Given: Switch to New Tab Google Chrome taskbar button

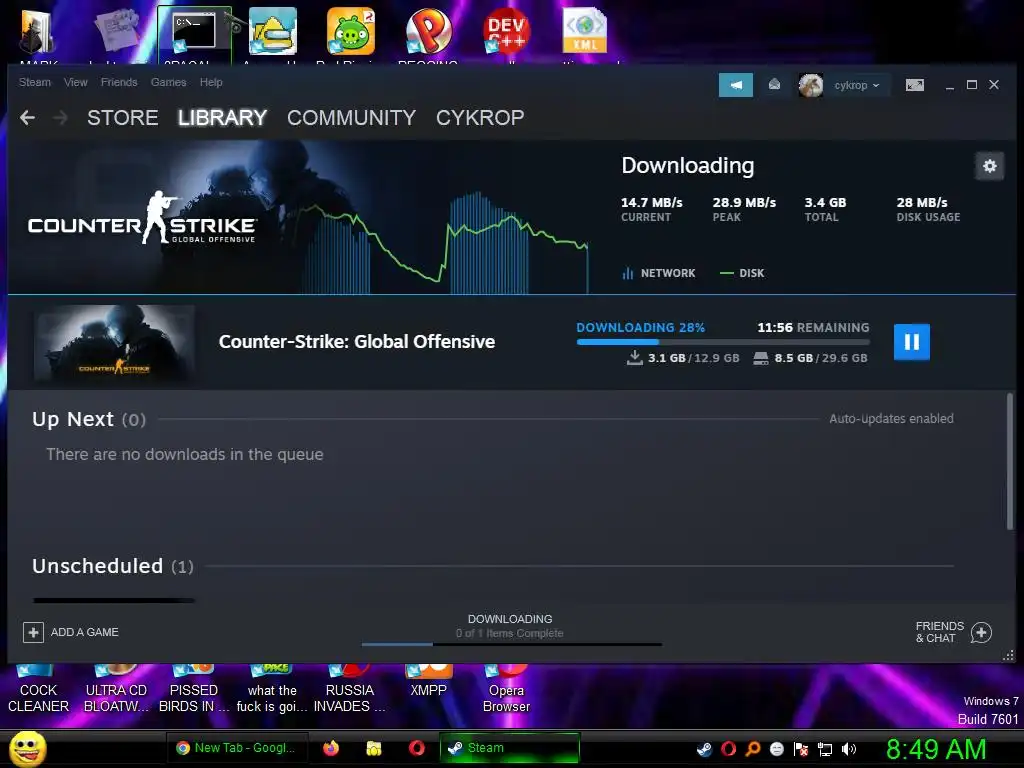Looking at the screenshot, I should point(235,748).
